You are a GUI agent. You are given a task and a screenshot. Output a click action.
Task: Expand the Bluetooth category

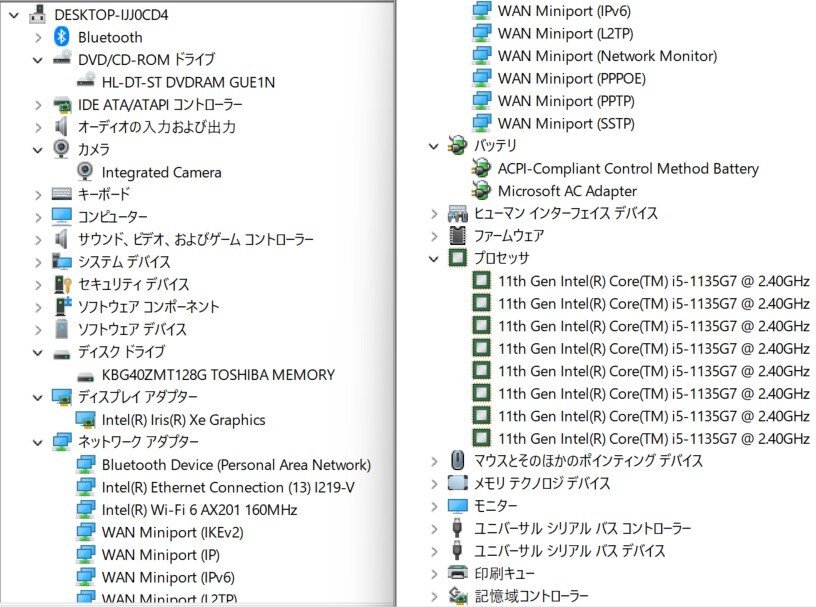pos(38,37)
